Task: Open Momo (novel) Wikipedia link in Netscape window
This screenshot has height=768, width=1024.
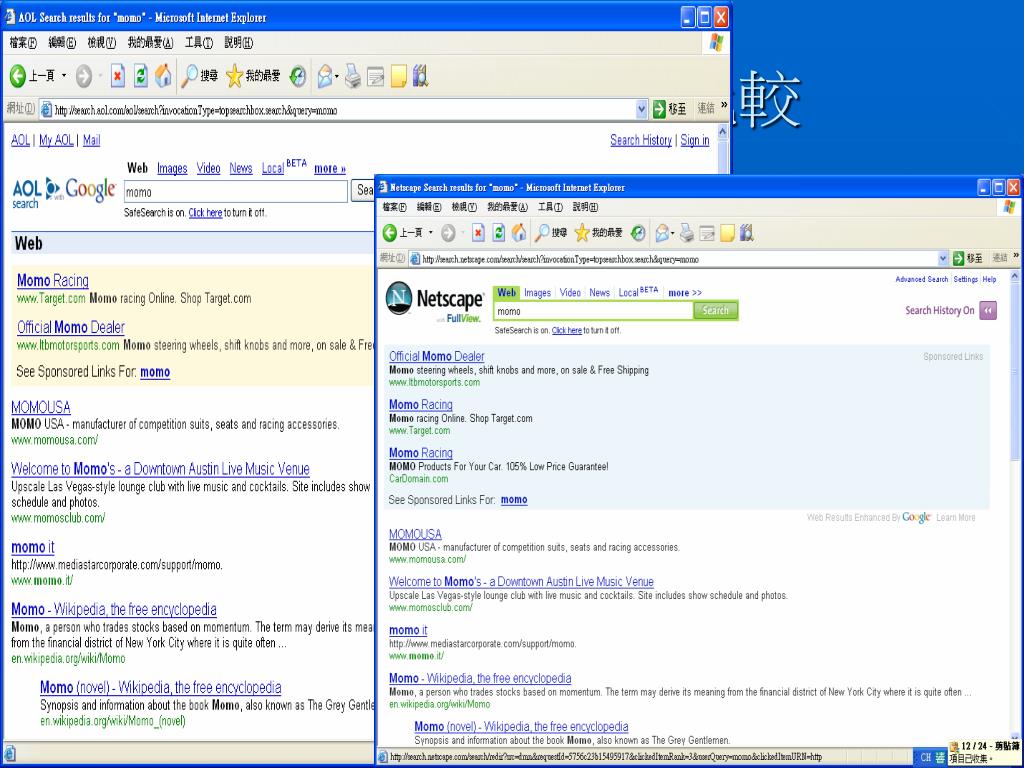Action: 521,727
